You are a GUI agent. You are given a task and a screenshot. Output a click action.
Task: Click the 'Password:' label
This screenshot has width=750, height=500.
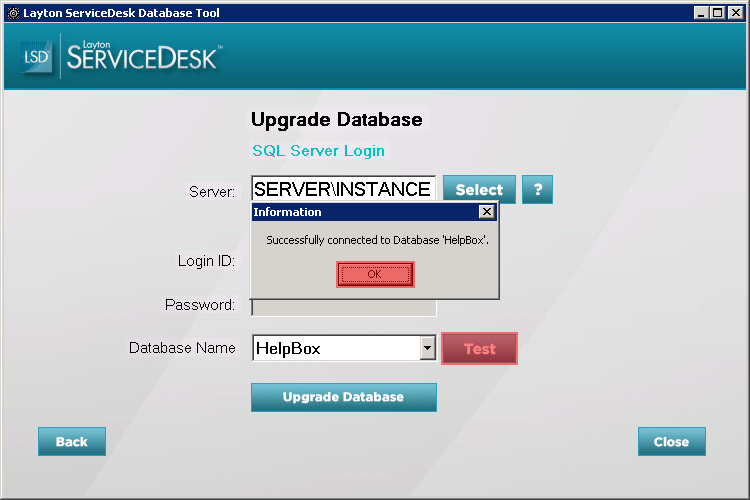tap(200, 305)
